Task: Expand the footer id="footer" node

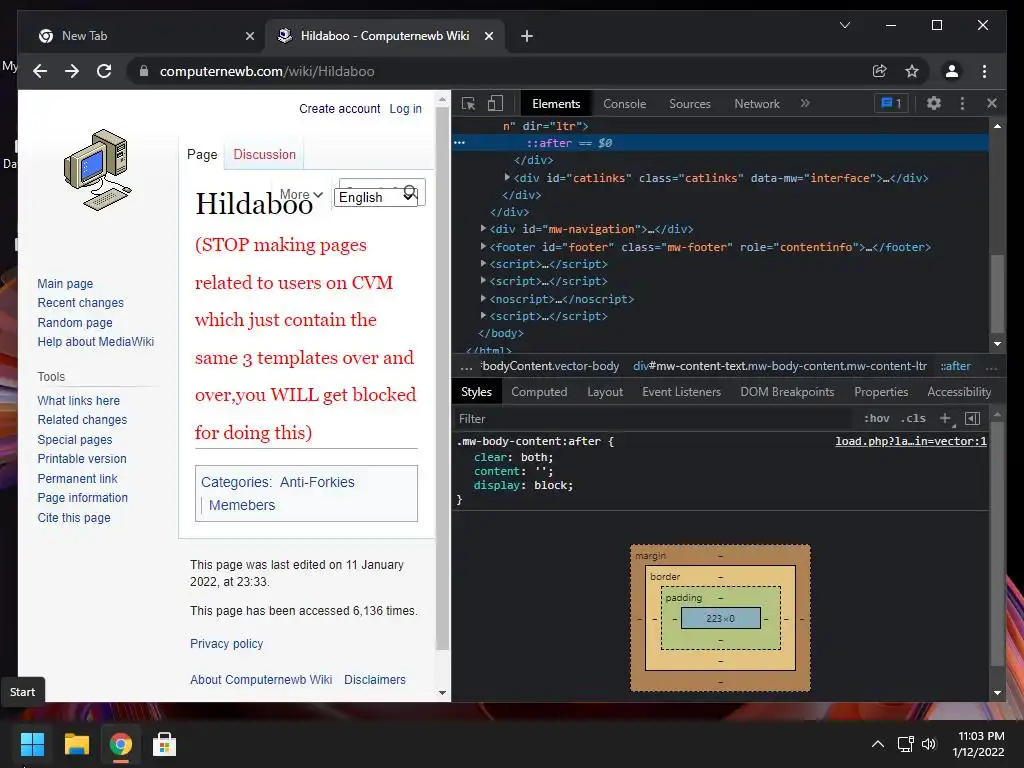Action: [x=483, y=246]
